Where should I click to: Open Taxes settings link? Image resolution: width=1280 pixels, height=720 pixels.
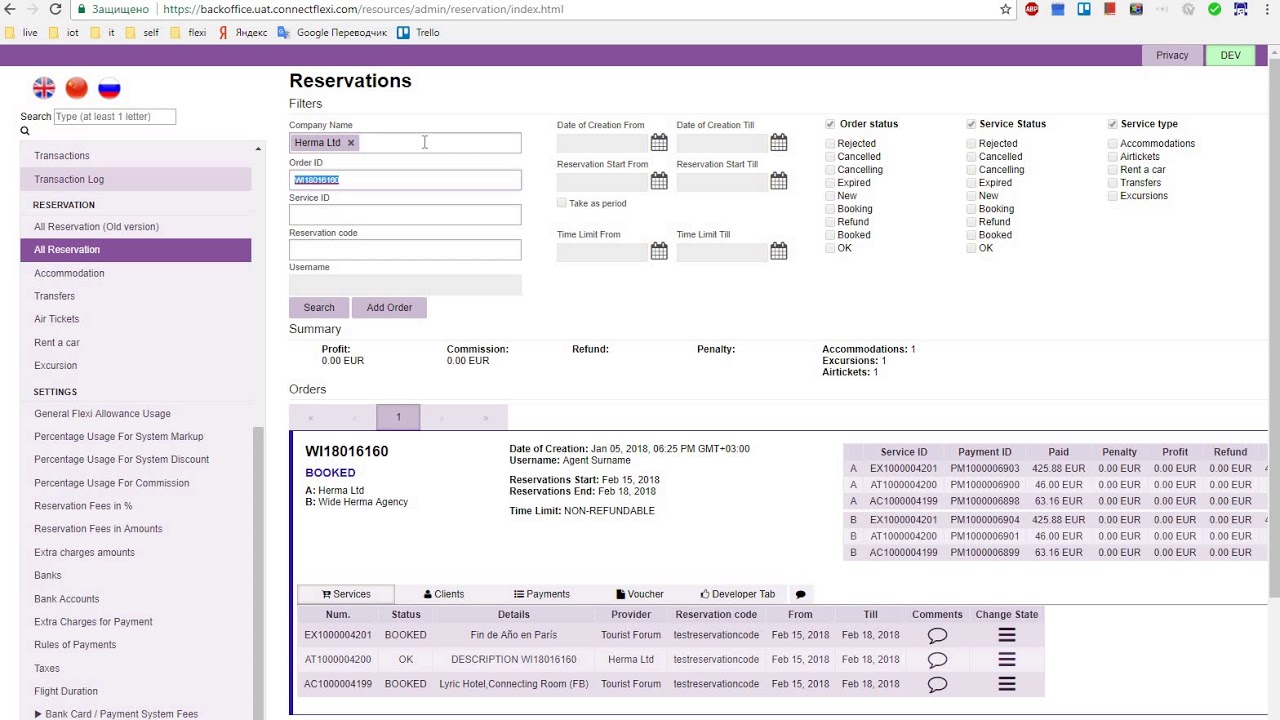[47, 668]
